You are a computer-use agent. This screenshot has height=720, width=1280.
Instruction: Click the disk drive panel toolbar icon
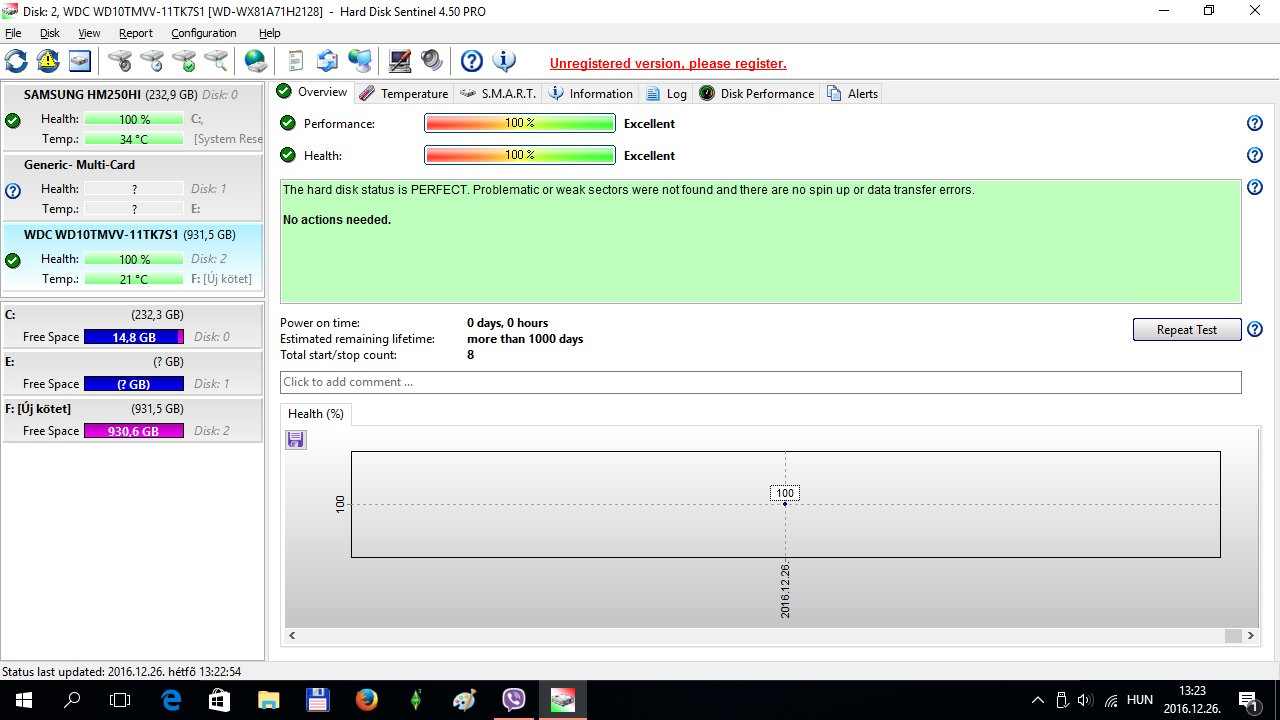(x=80, y=61)
